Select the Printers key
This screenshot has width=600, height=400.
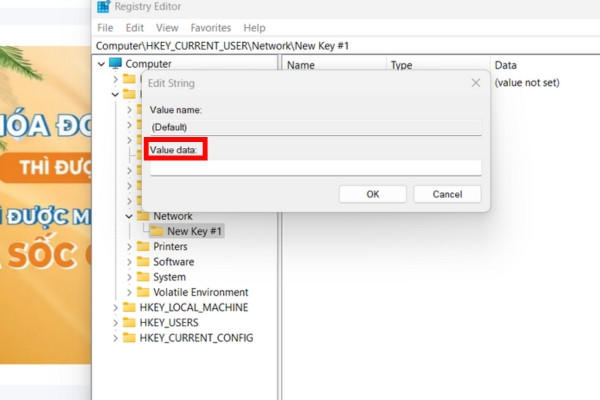coord(170,247)
